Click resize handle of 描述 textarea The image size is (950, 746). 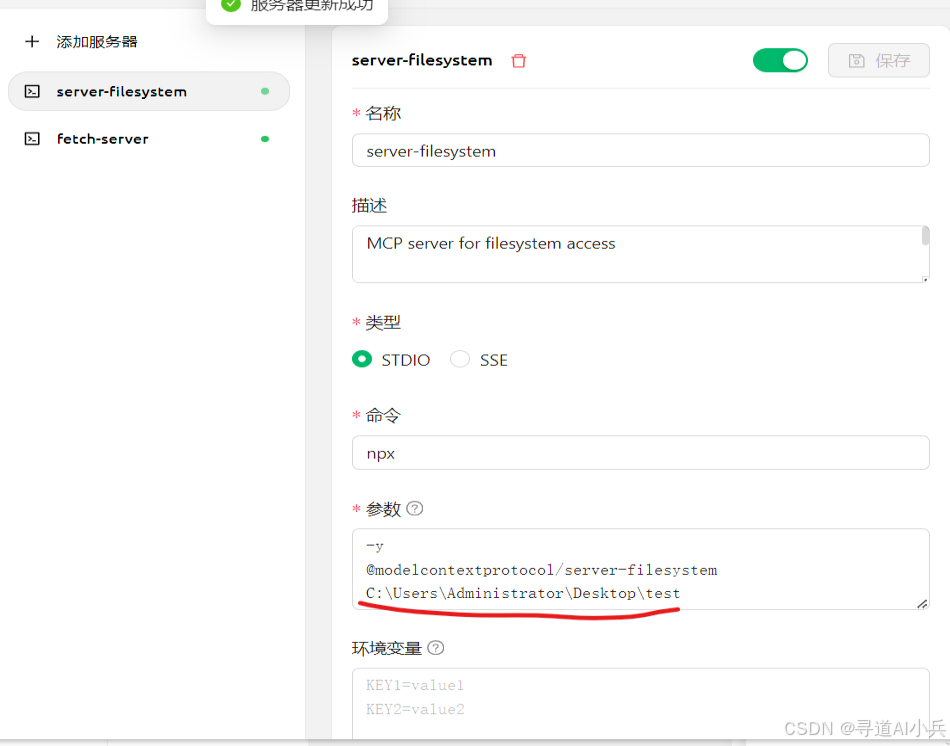[x=924, y=277]
